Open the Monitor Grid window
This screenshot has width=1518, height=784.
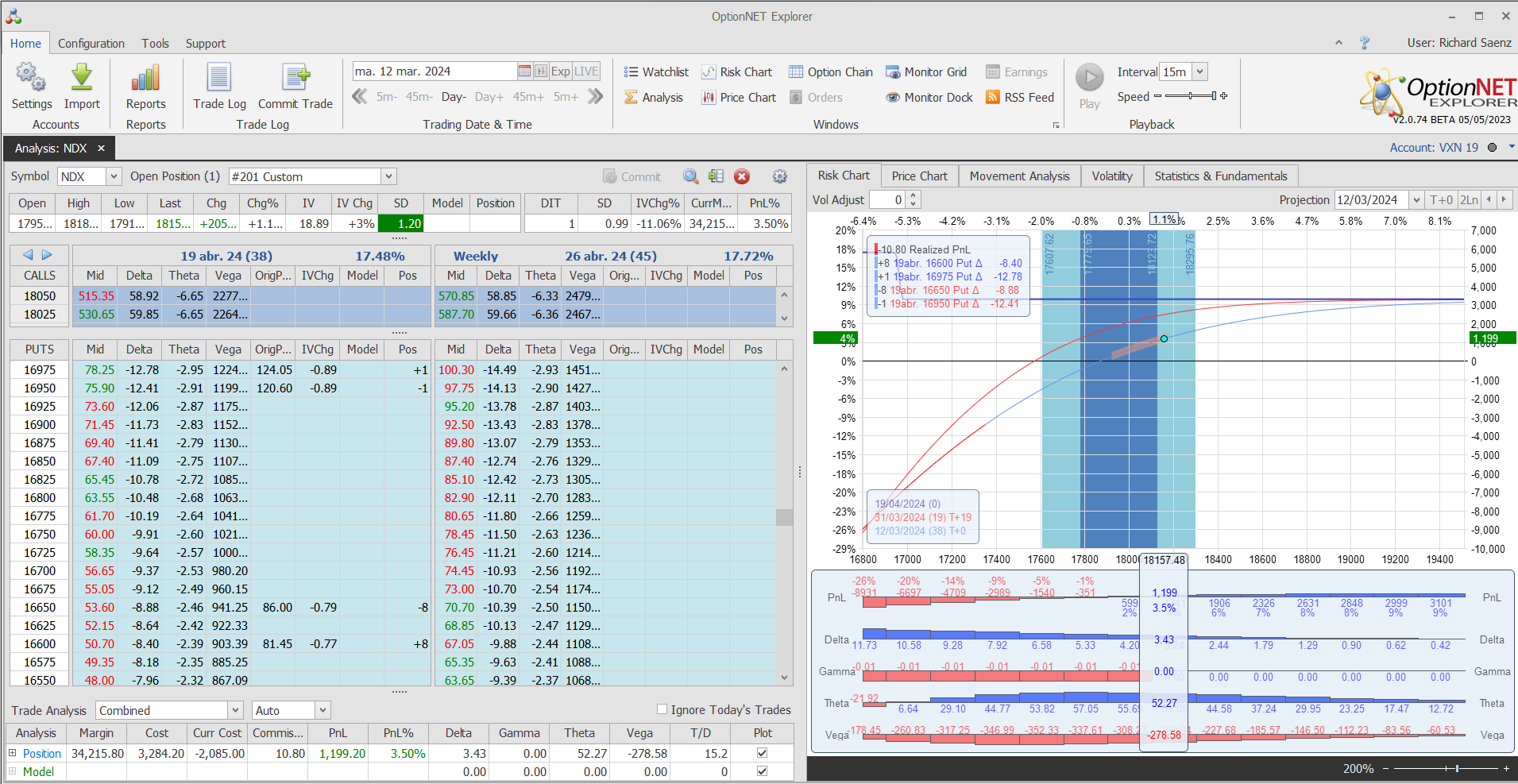point(925,72)
